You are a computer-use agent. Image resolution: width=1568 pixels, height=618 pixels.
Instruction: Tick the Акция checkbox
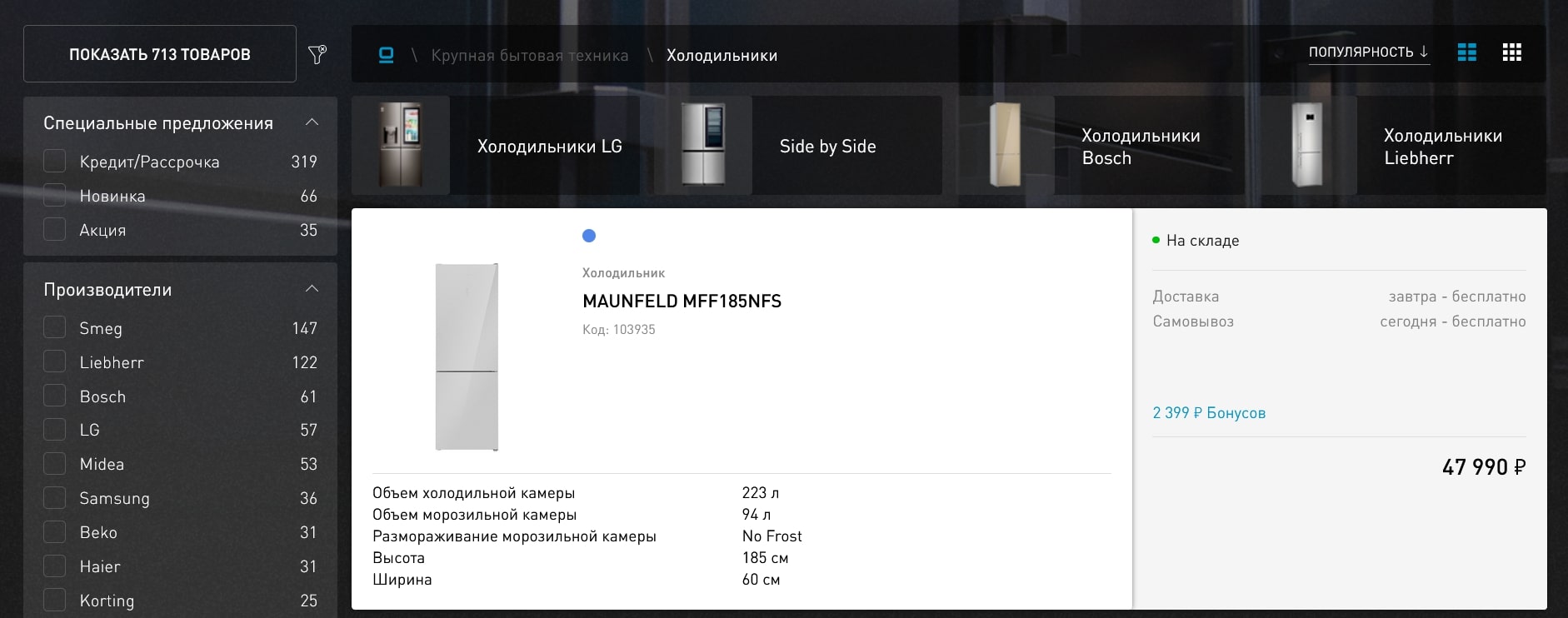(x=54, y=230)
